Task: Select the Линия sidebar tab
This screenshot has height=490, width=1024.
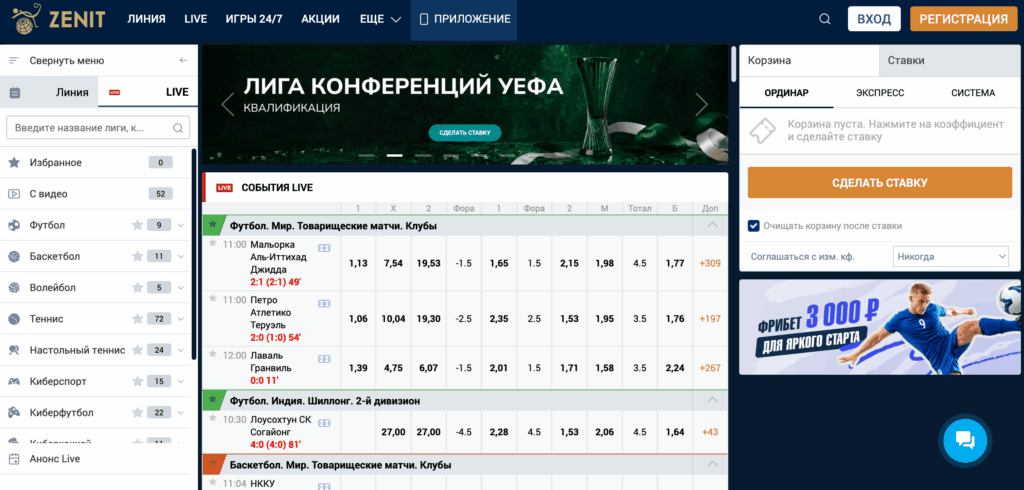Action: click(x=49, y=92)
